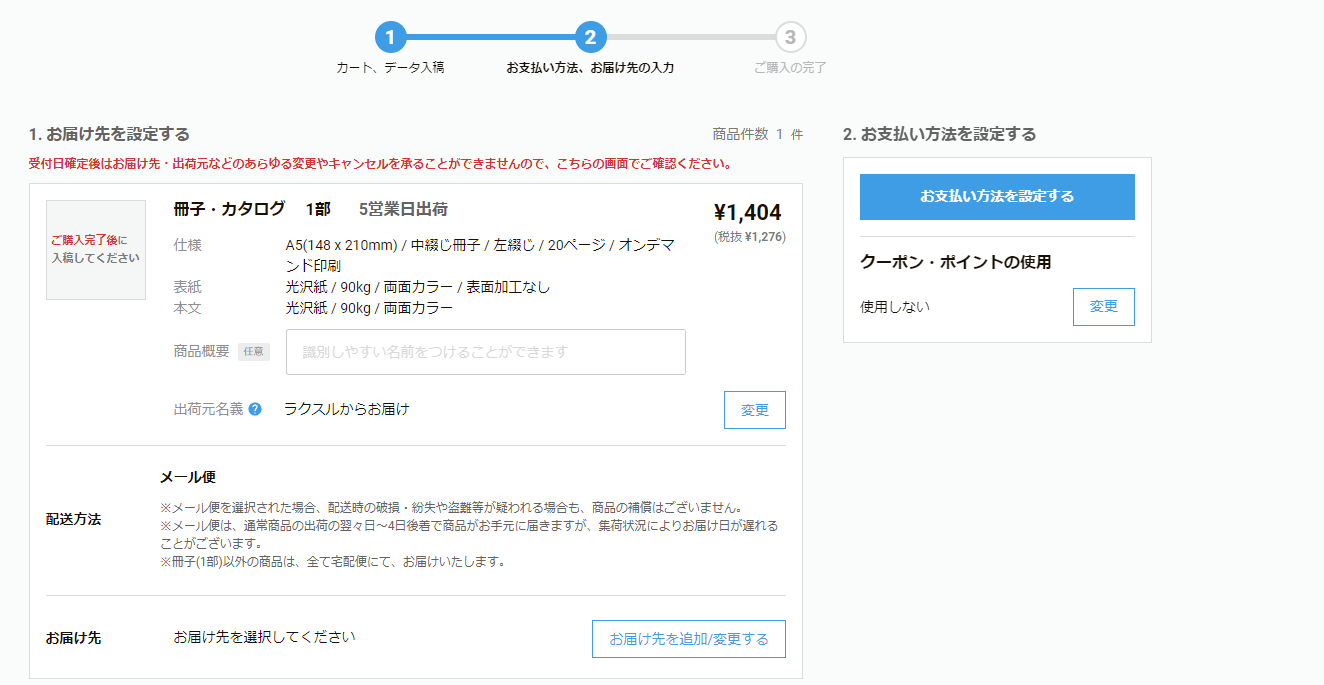Click 変更 beside ラクスルからお届け

point(754,409)
